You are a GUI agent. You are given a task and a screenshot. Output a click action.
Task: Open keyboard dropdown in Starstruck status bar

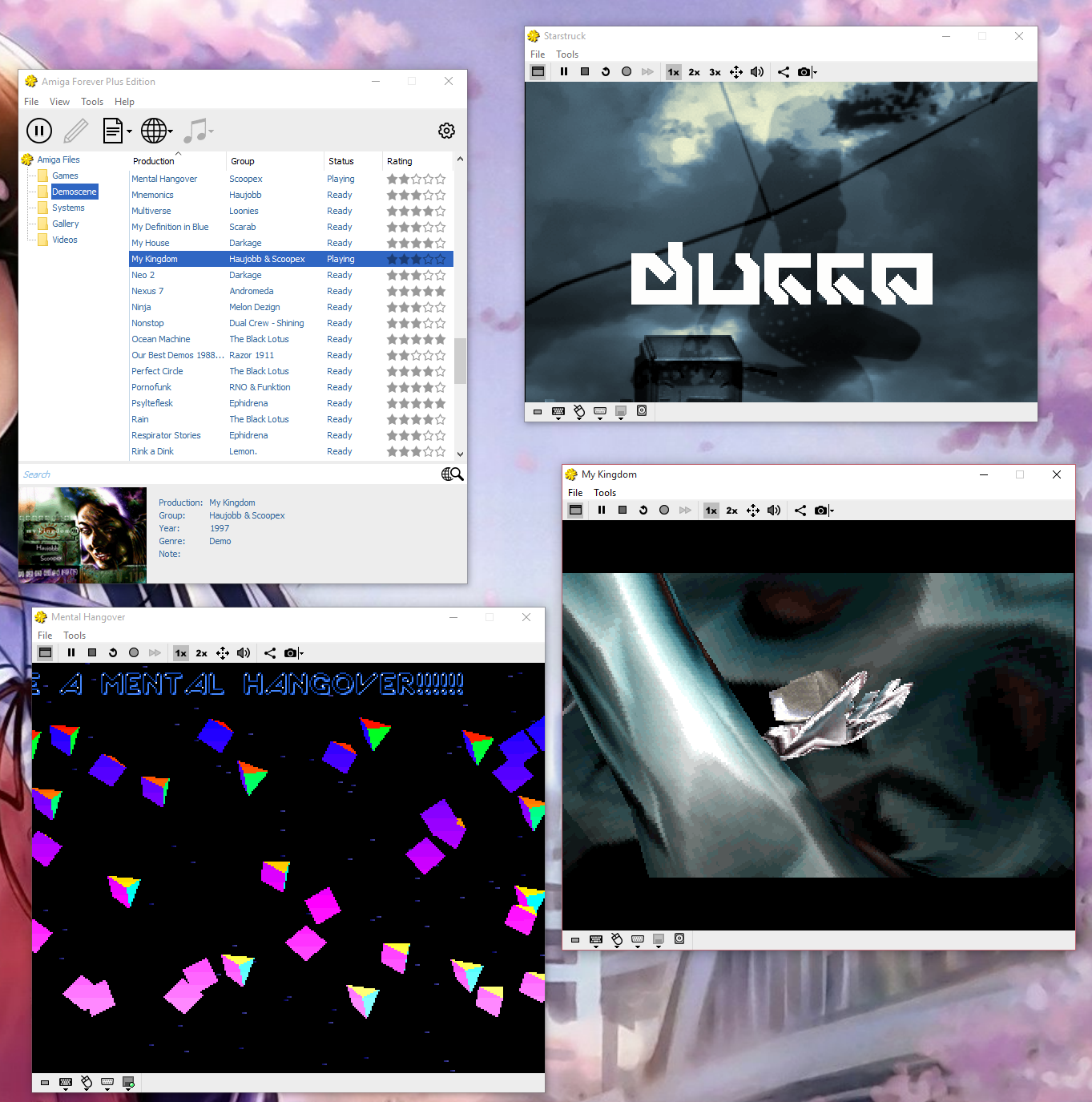pyautogui.click(x=558, y=412)
